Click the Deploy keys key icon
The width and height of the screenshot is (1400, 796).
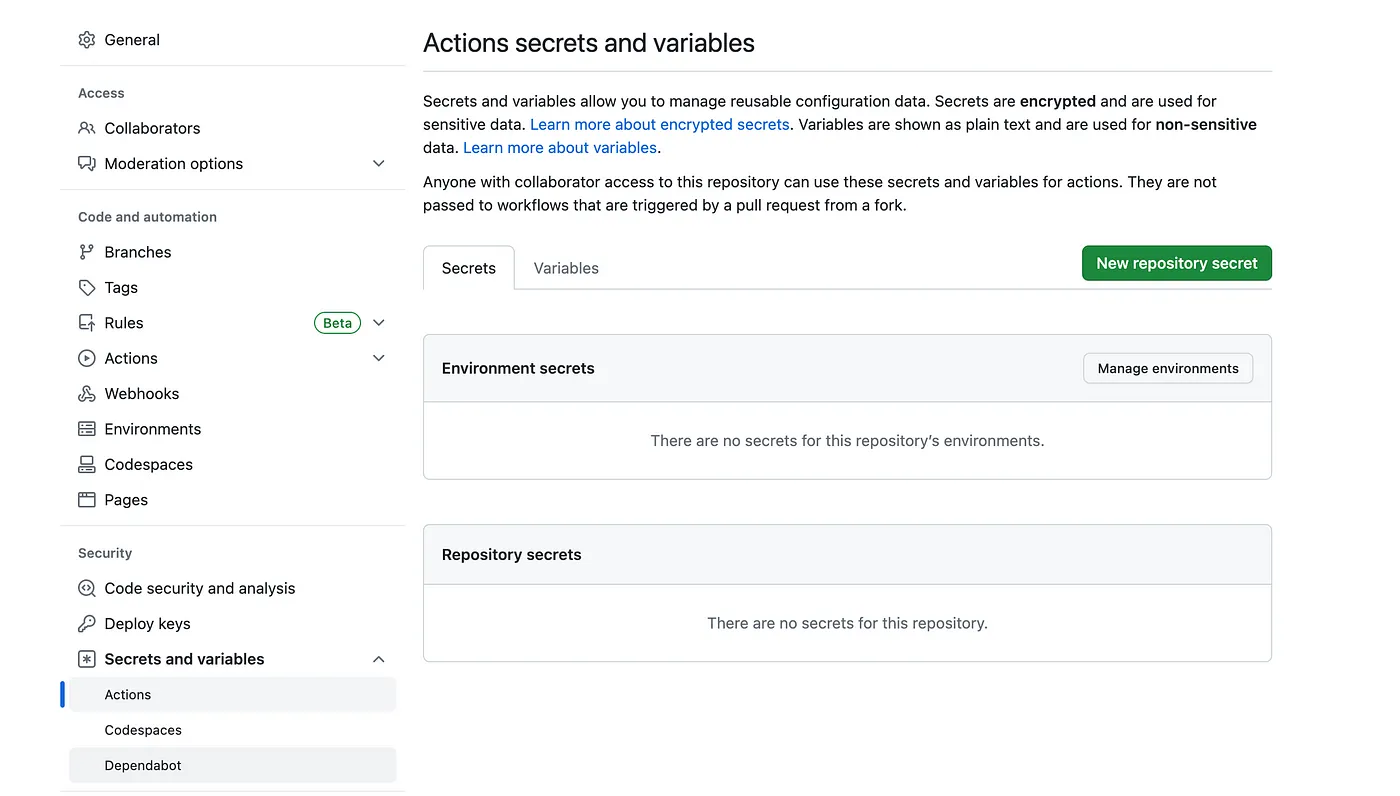point(88,623)
